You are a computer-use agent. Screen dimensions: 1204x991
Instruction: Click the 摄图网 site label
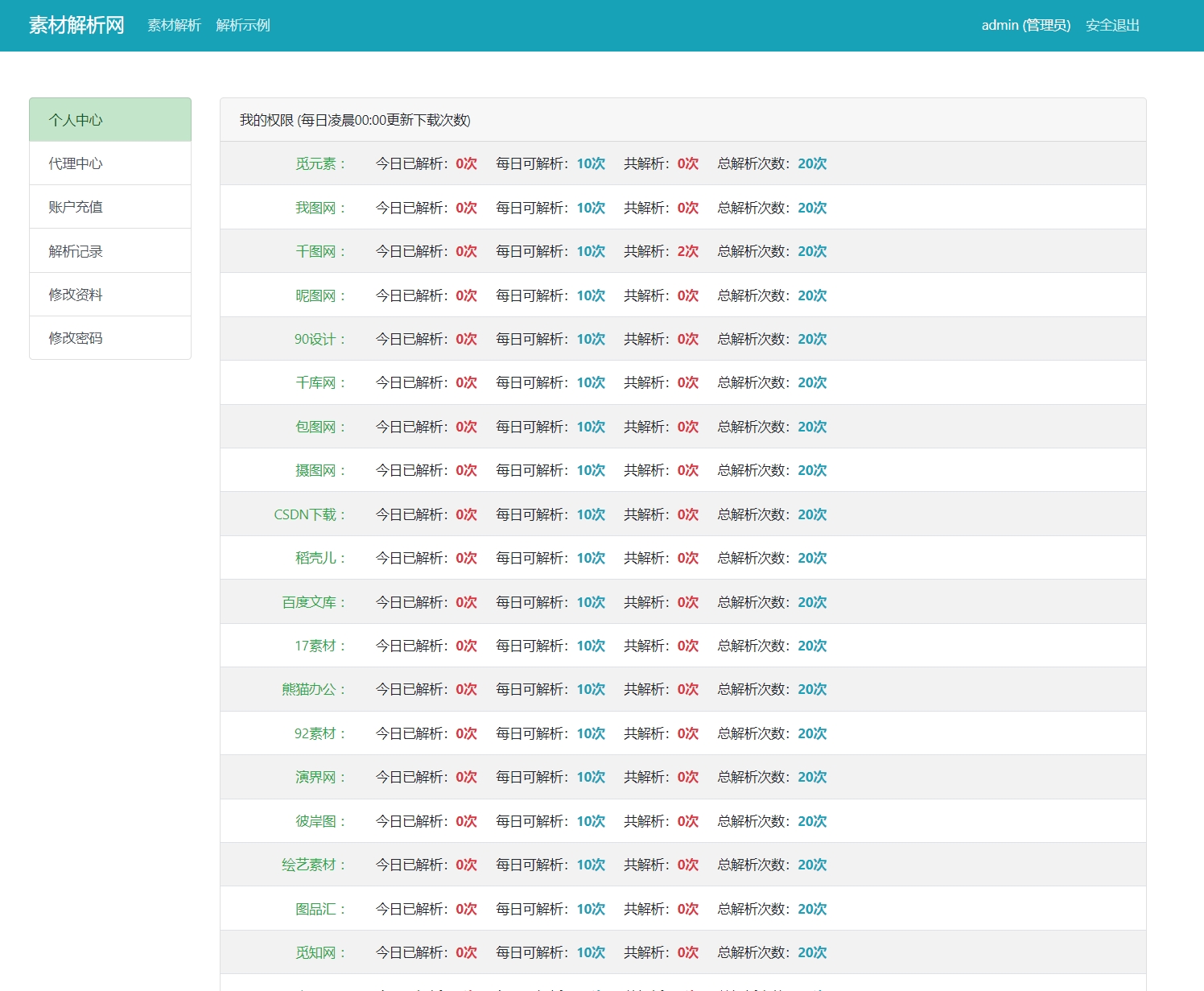coord(320,470)
